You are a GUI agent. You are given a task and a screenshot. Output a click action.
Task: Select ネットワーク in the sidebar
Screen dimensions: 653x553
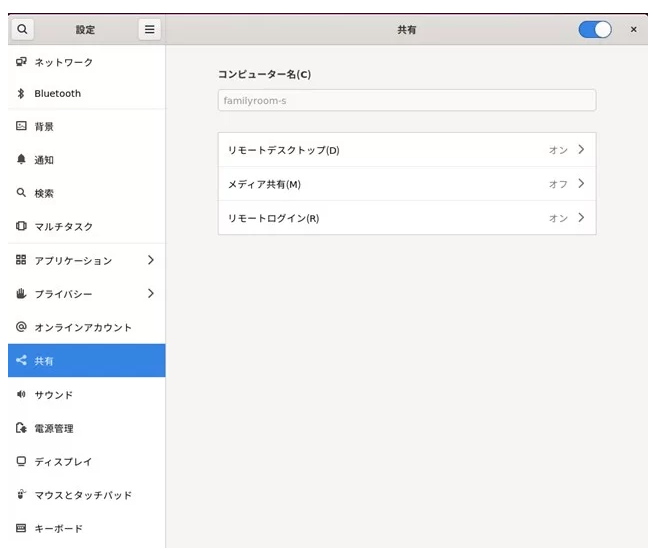click(87, 62)
